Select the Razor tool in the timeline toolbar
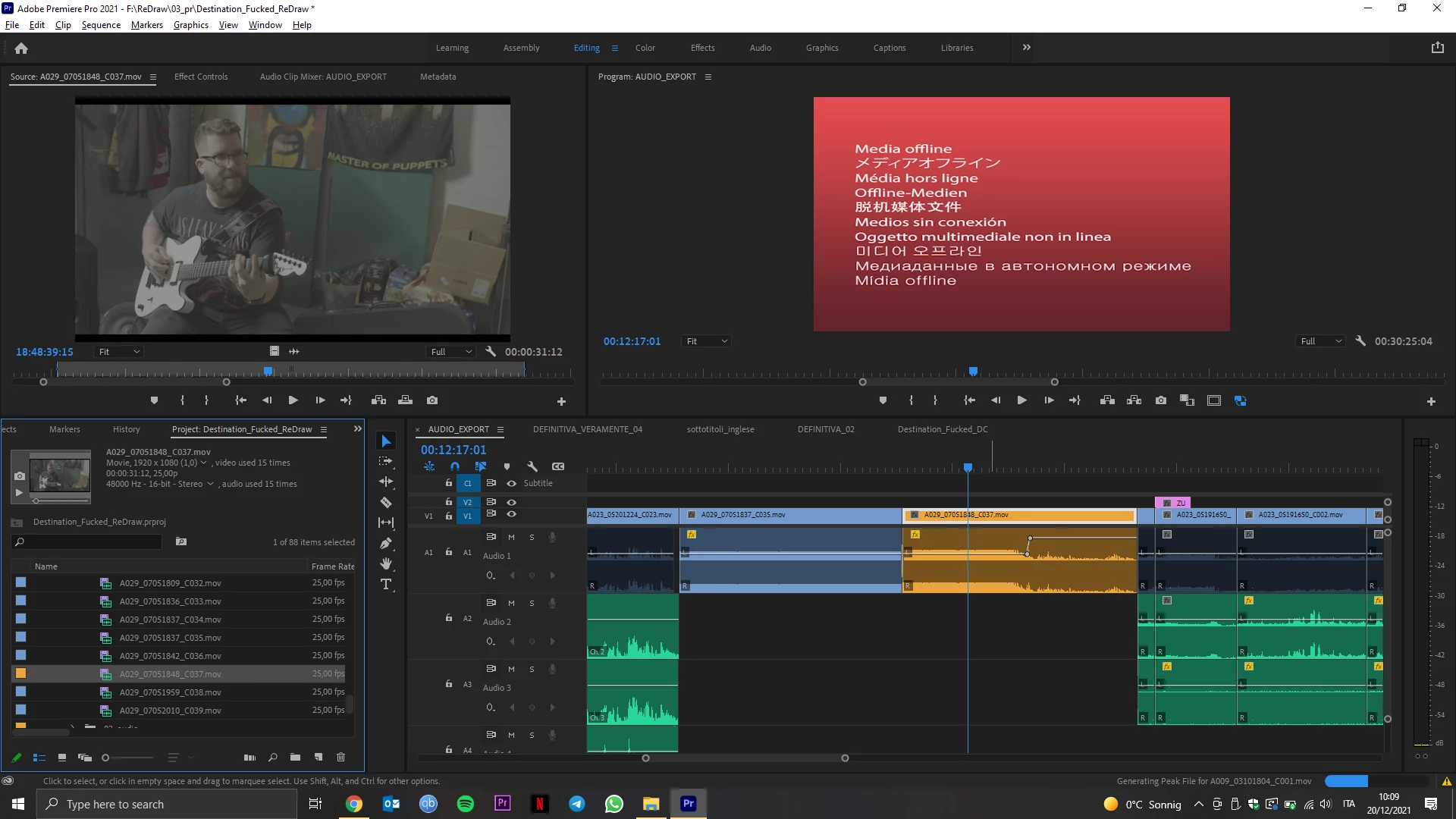Screen dimensions: 1456x819 pyautogui.click(x=386, y=502)
